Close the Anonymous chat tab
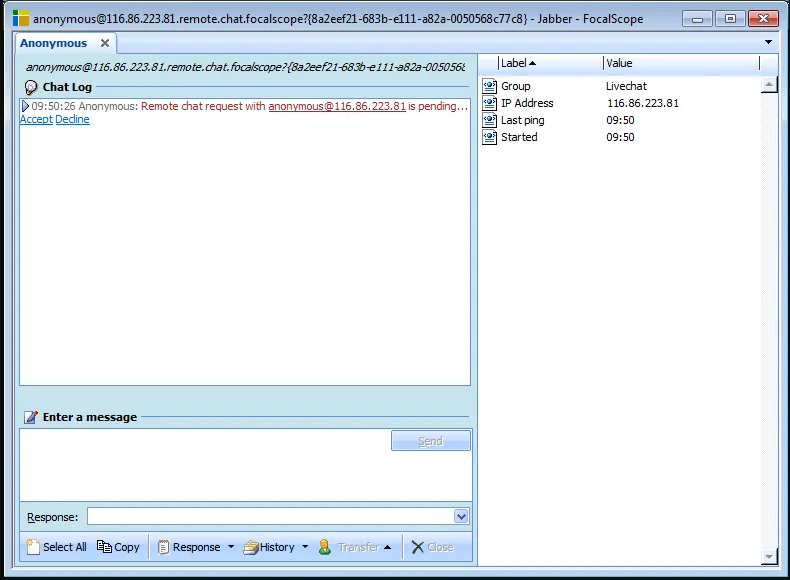 point(105,43)
